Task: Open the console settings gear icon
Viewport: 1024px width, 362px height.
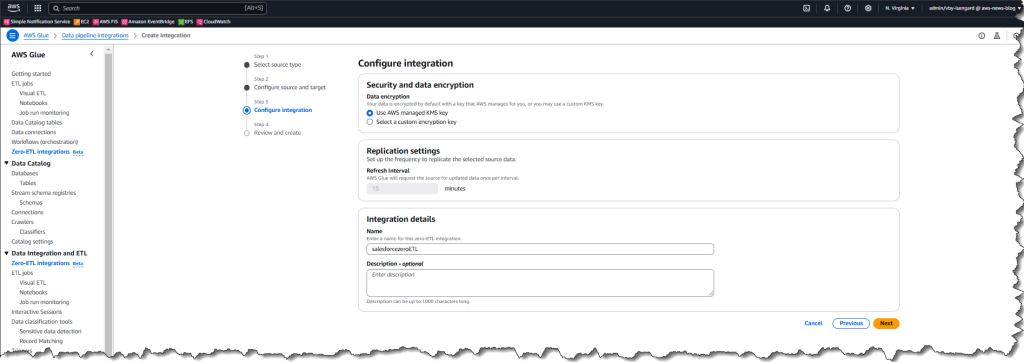Action: tap(868, 8)
